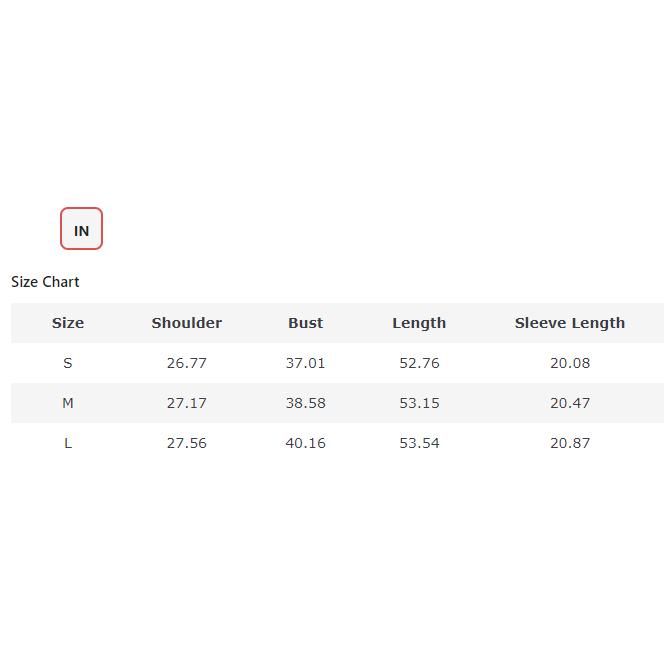Click length value 52.76
The image size is (670, 670).
click(419, 363)
